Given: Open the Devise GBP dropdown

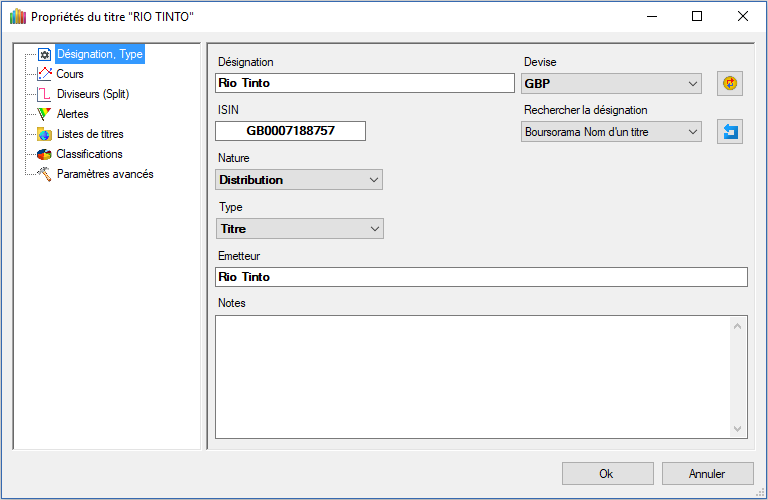Looking at the screenshot, I should [611, 83].
